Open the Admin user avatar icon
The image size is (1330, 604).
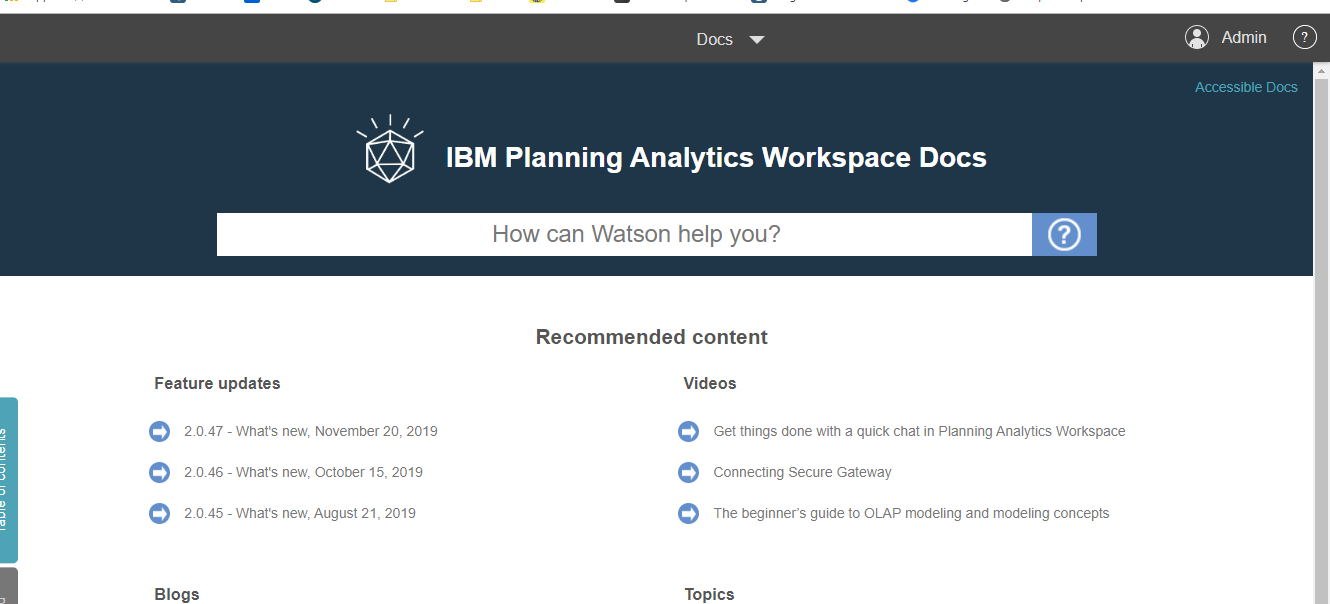[1197, 37]
